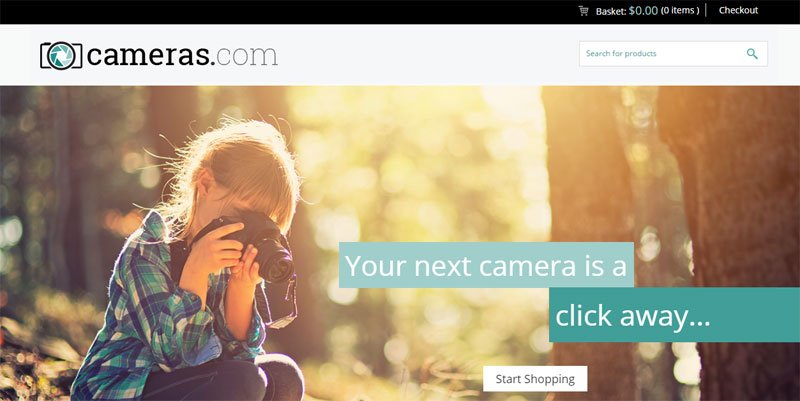Screen dimensions: 800x401
Task: Click the camera aperture logo icon
Action: 61,56
